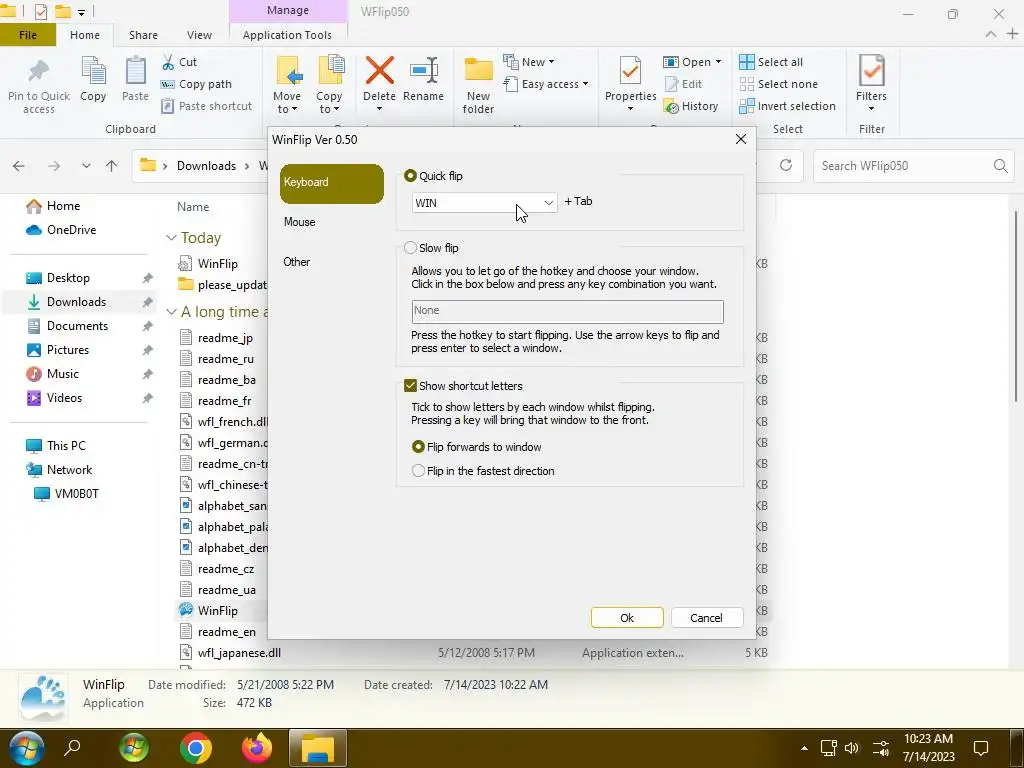Screen dimensions: 1024x768
Task: Click the Cut scissors item
Action: 180,62
